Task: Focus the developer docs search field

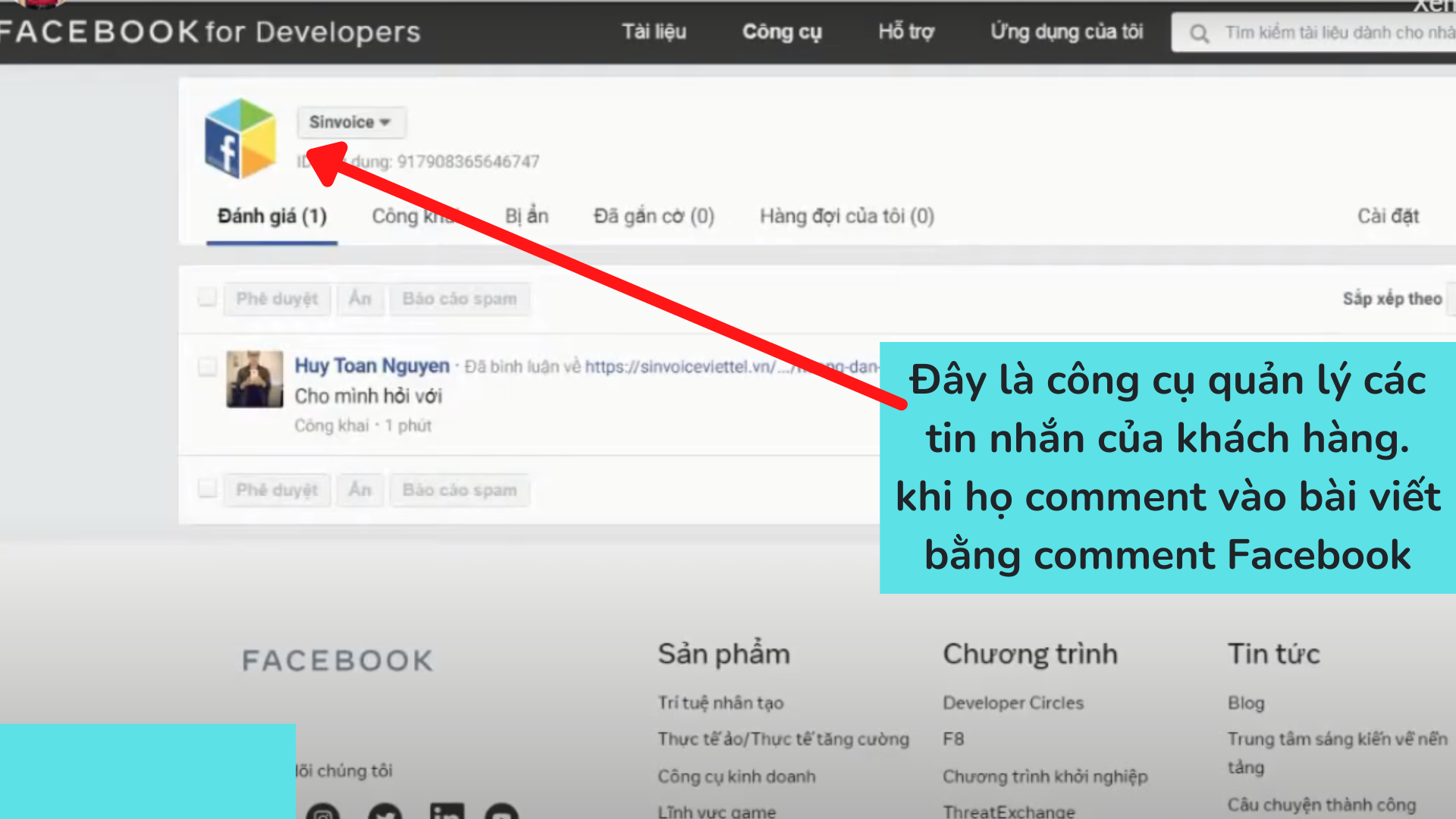Action: point(1313,33)
